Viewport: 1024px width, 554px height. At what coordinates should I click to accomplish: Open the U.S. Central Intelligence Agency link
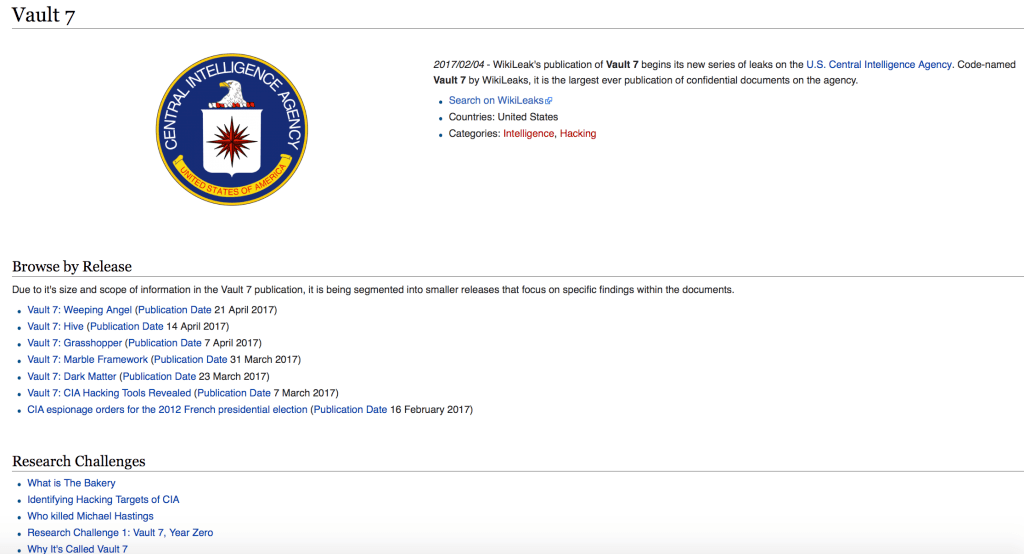[878, 64]
